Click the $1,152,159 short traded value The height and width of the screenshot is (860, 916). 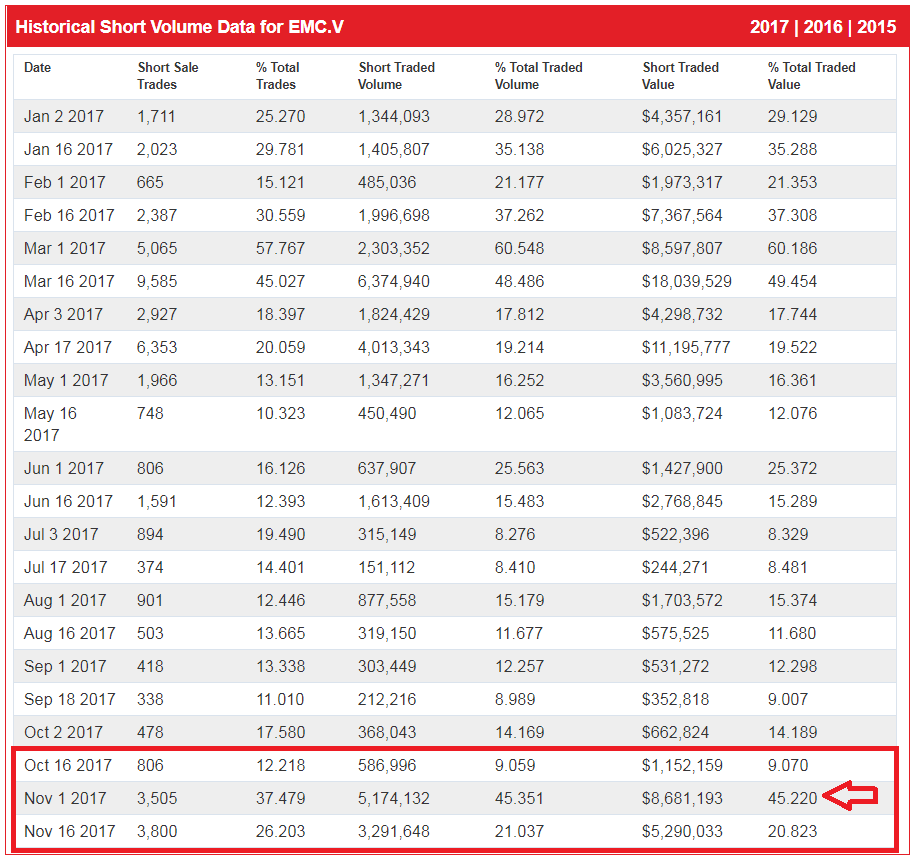point(682,765)
